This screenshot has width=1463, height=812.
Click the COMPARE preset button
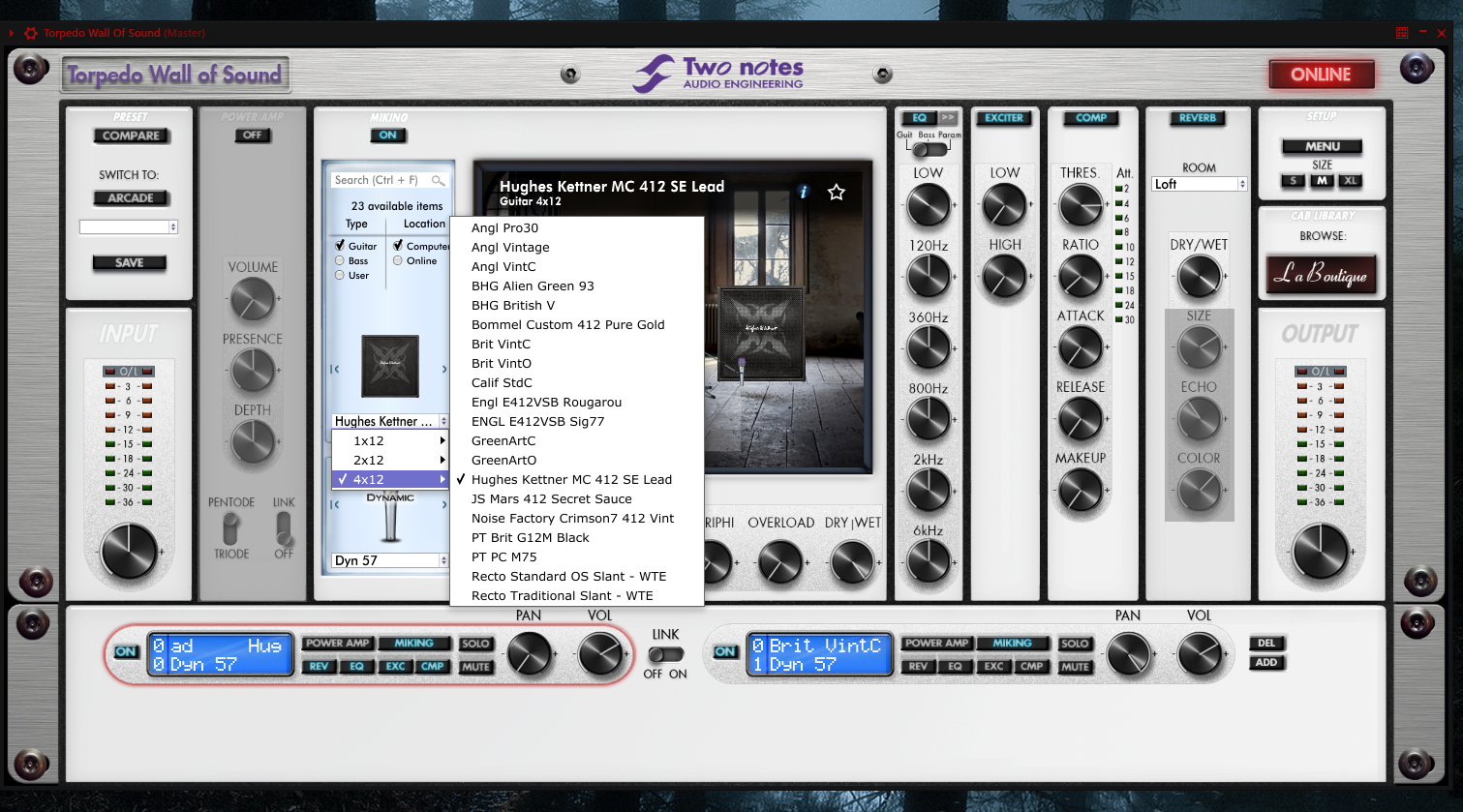tap(131, 135)
